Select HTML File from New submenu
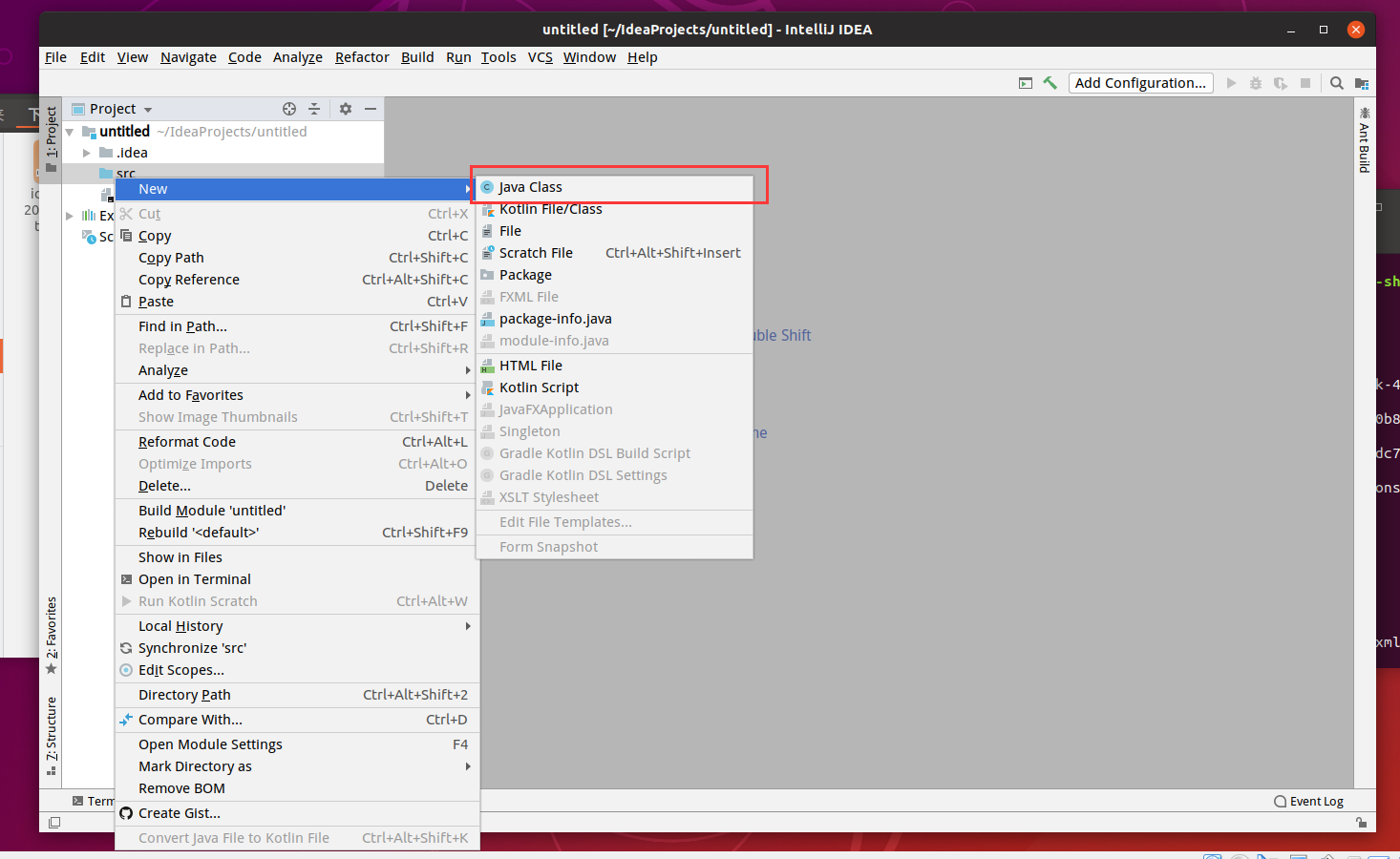This screenshot has height=859, width=1400. pos(614,366)
